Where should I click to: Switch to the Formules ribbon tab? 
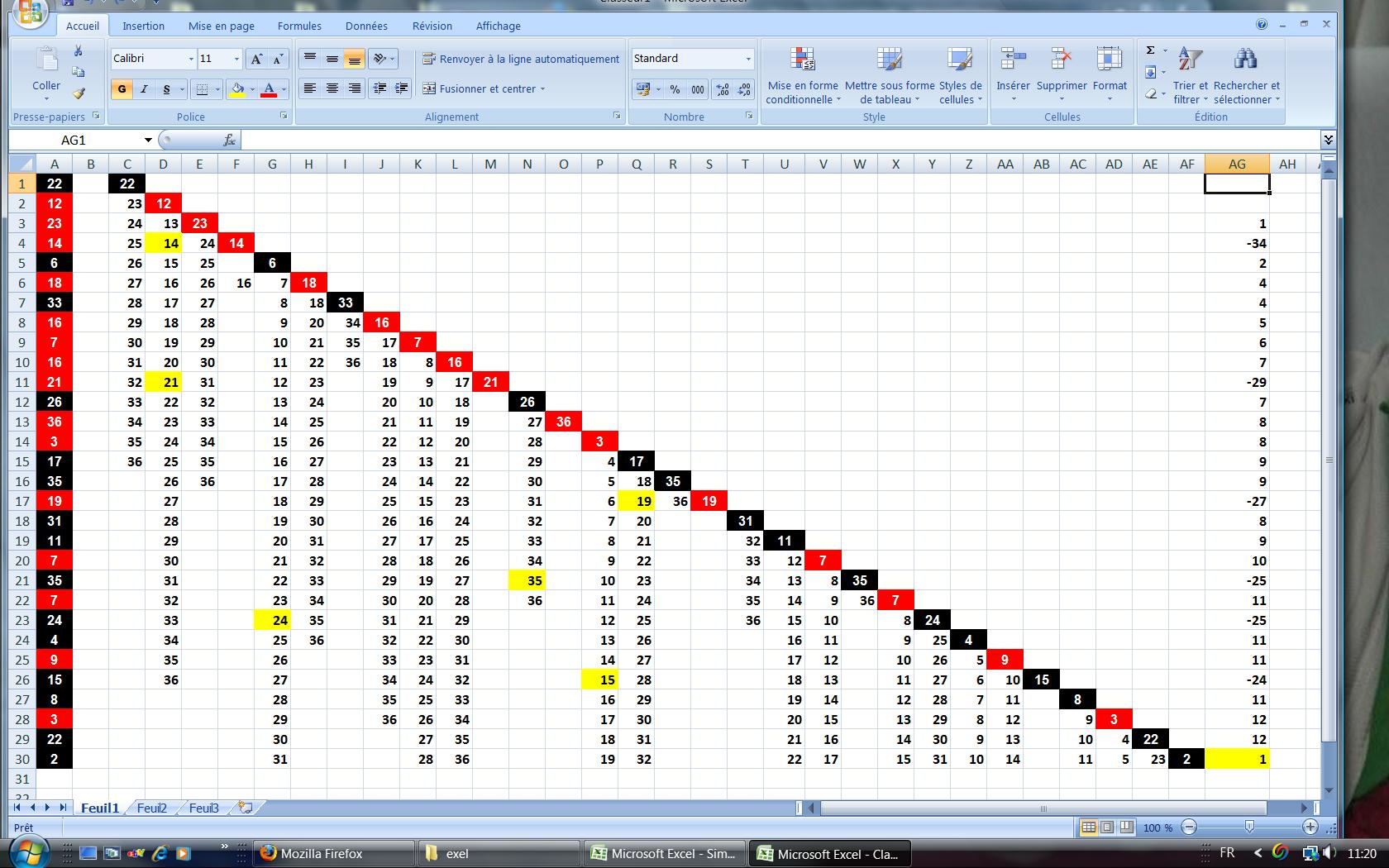299,26
